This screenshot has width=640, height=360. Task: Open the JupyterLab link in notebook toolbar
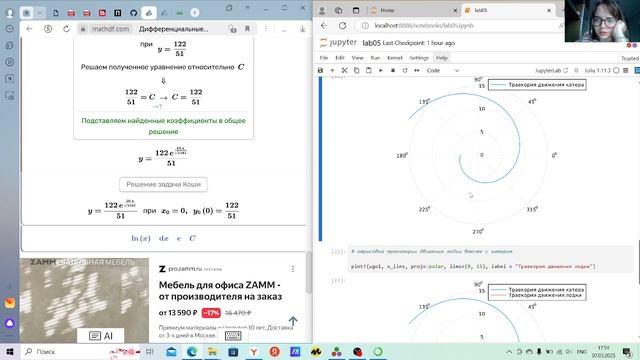pos(551,71)
